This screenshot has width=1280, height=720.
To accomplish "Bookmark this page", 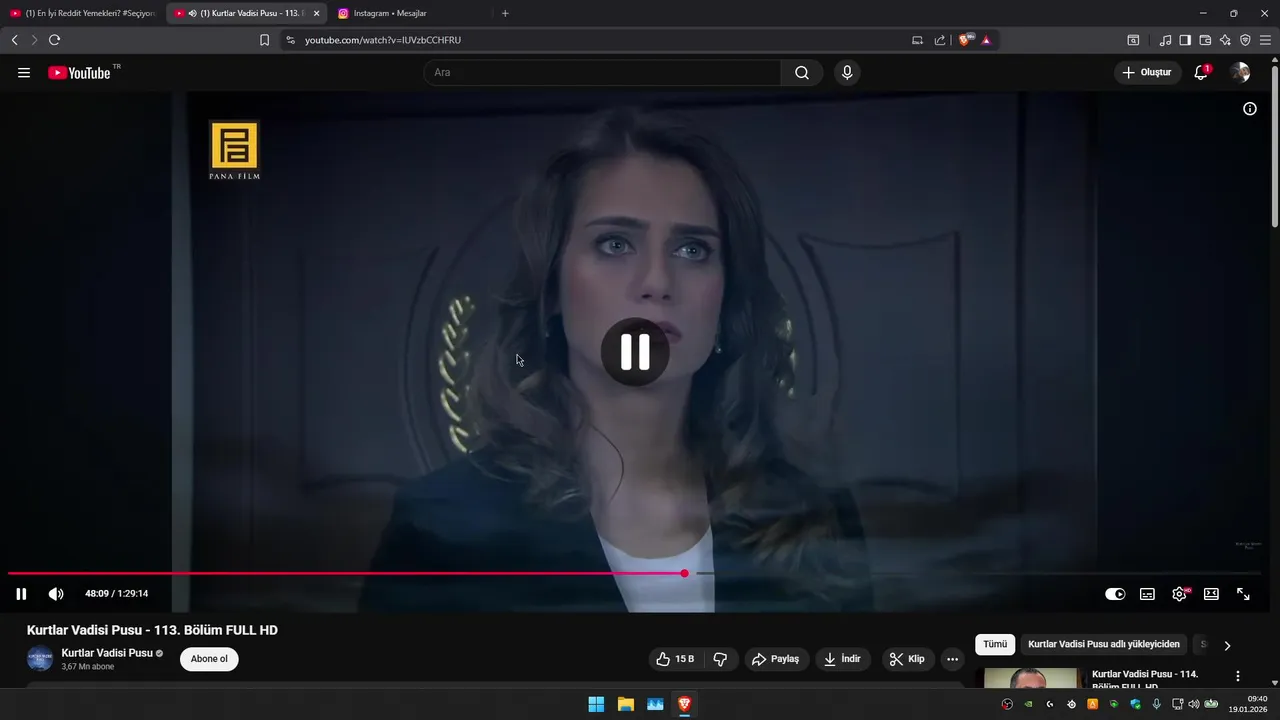I will tap(264, 40).
